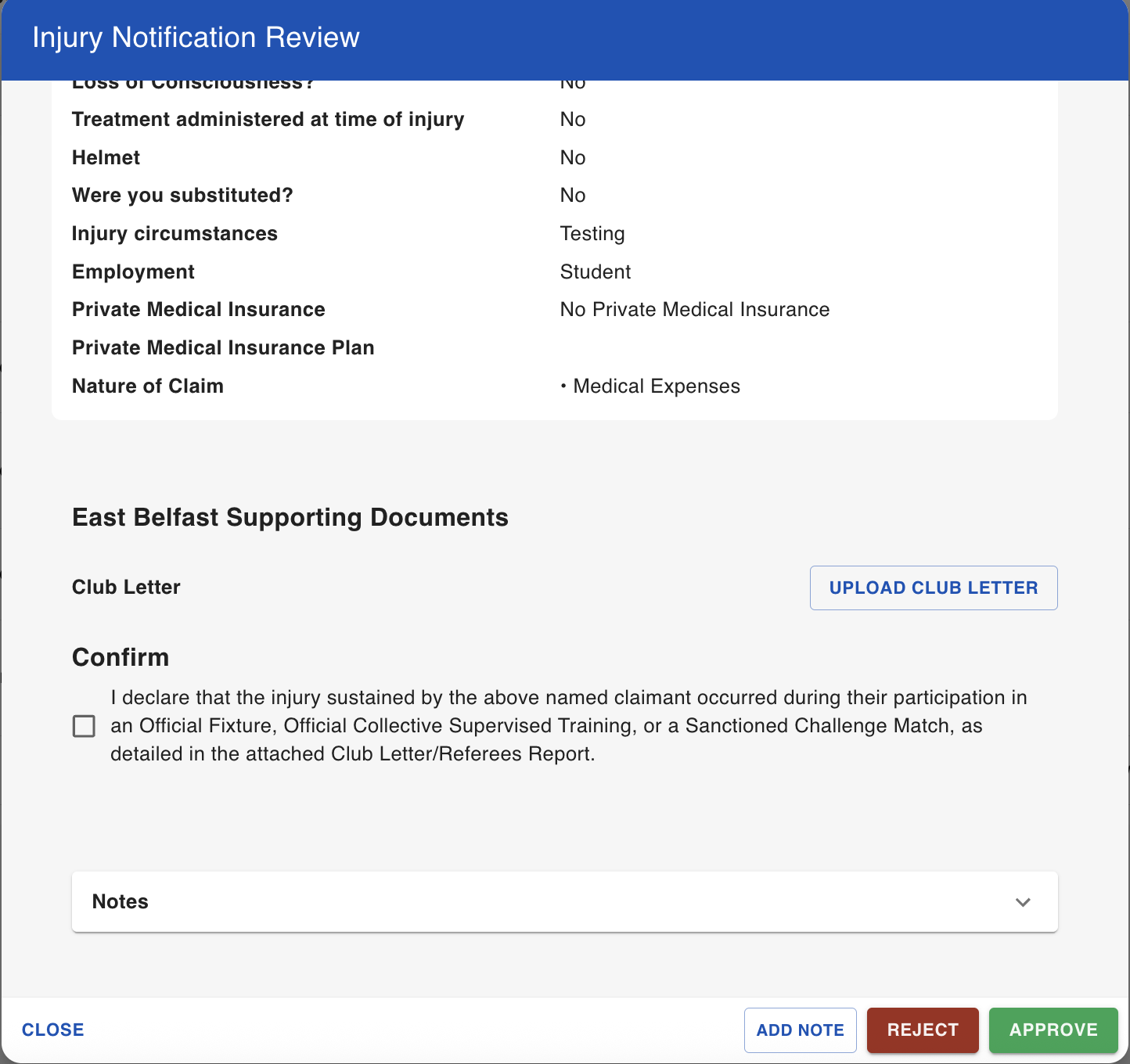This screenshot has width=1130, height=1064.
Task: Select 'No' next to Were you substituted
Action: 573,196
